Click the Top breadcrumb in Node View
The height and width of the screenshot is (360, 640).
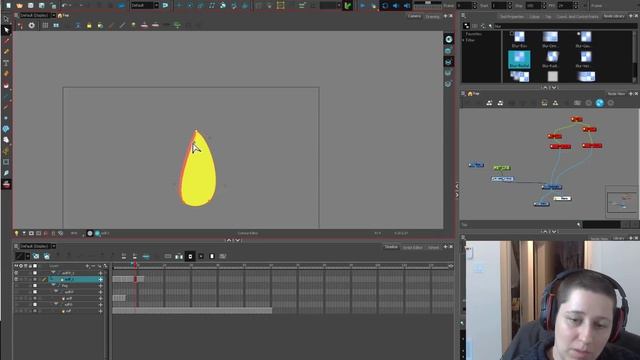pyautogui.click(x=473, y=93)
